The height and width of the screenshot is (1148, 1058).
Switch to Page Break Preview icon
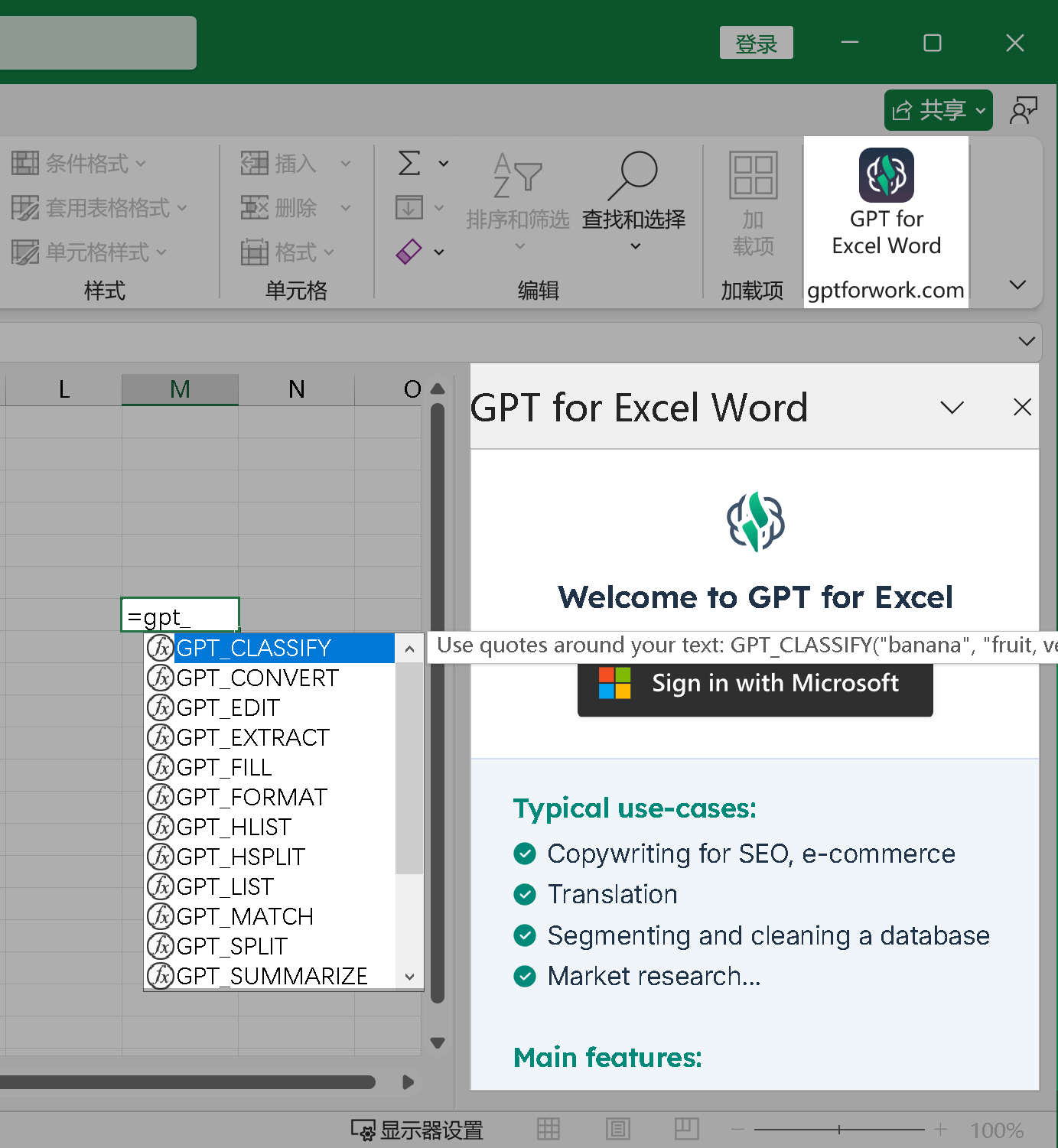[x=686, y=1129]
